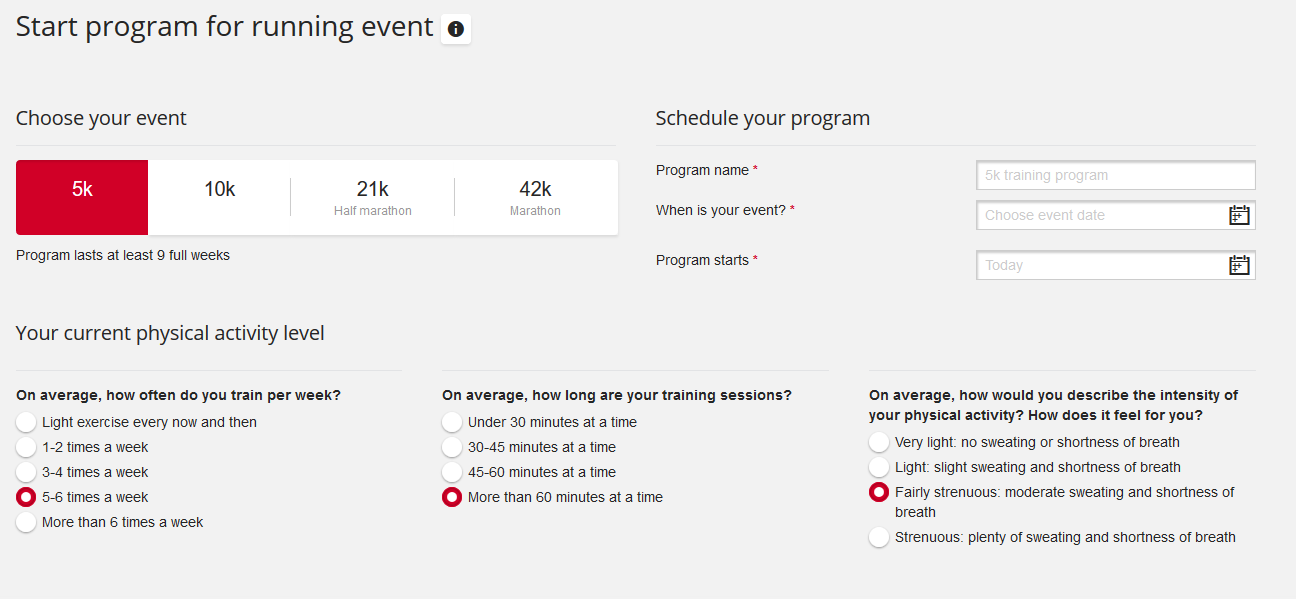This screenshot has height=599, width=1296.
Task: Click the Program name input field
Action: (1115, 175)
